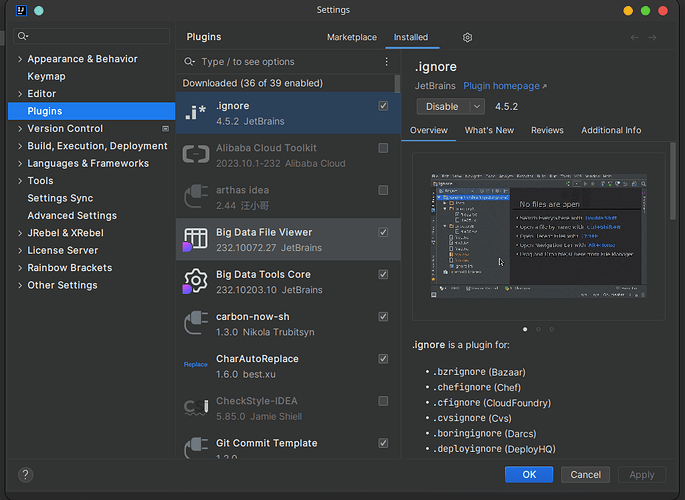Open the Reviews tab
This screenshot has width=685, height=500.
(547, 130)
